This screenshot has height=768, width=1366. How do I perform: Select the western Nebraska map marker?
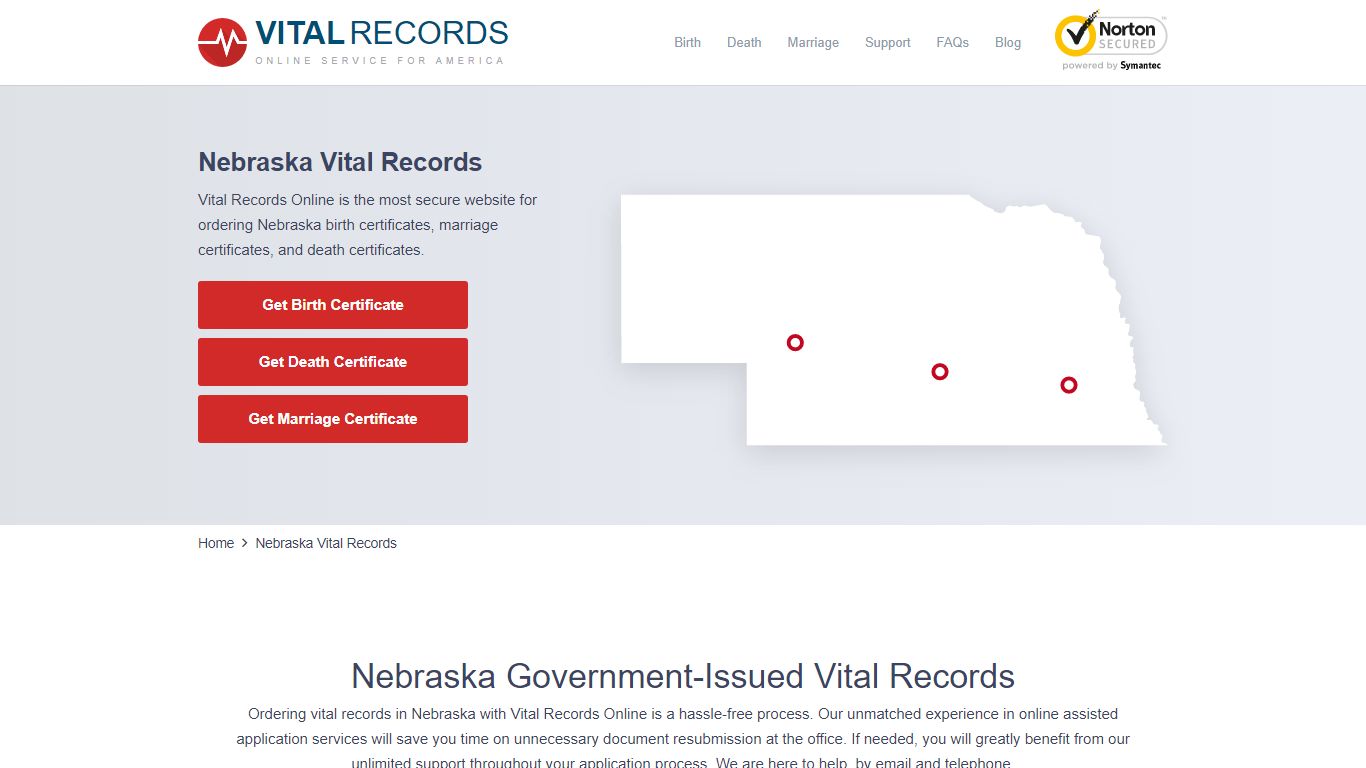pos(795,342)
